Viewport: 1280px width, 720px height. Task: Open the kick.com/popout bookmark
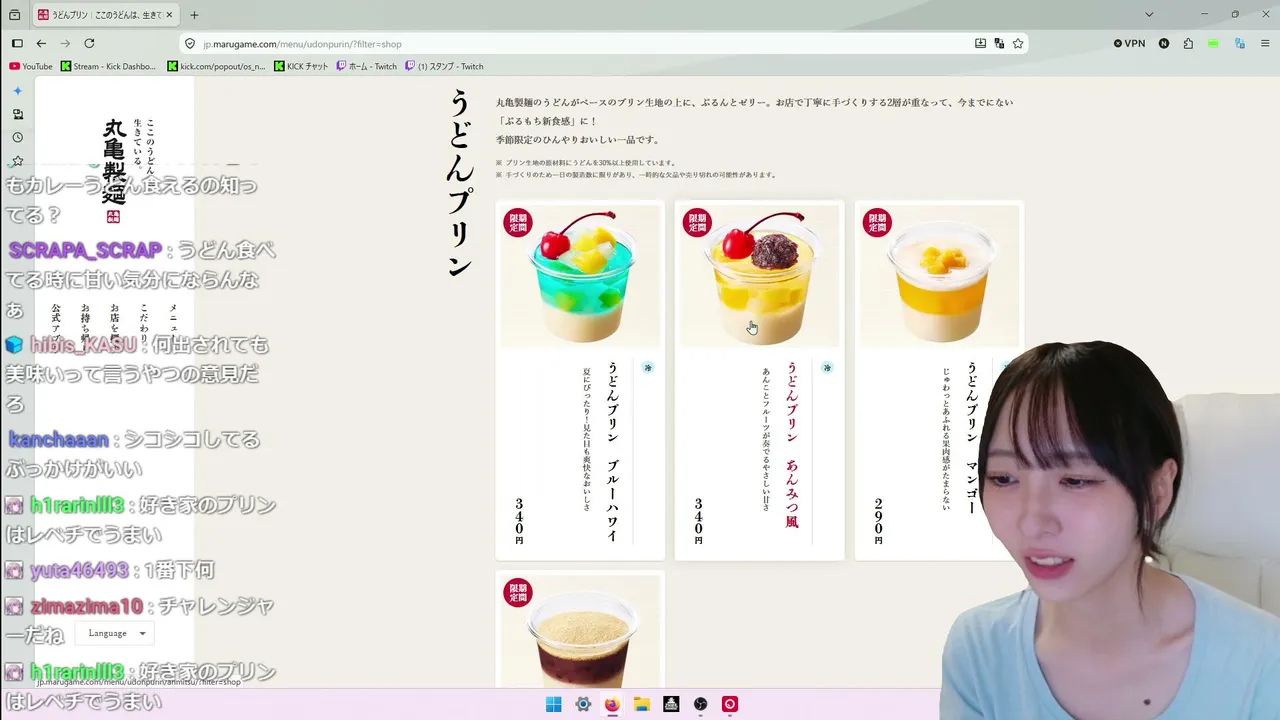point(217,67)
